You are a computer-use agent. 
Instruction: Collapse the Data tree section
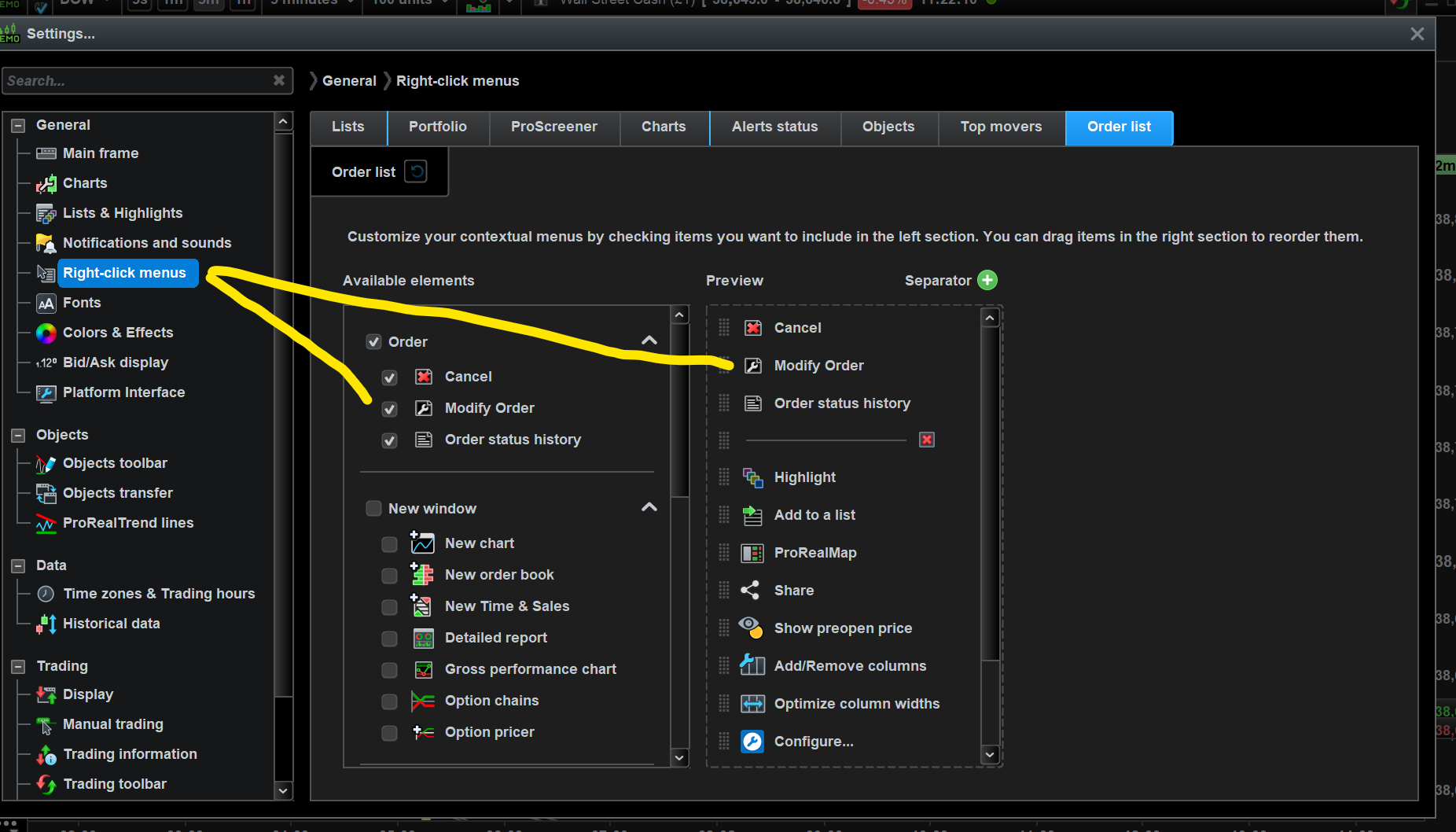pyautogui.click(x=18, y=566)
